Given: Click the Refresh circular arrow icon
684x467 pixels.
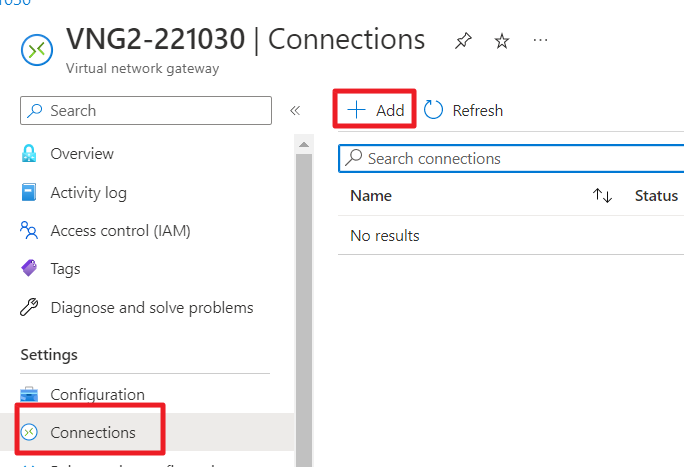Looking at the screenshot, I should pyautogui.click(x=433, y=110).
